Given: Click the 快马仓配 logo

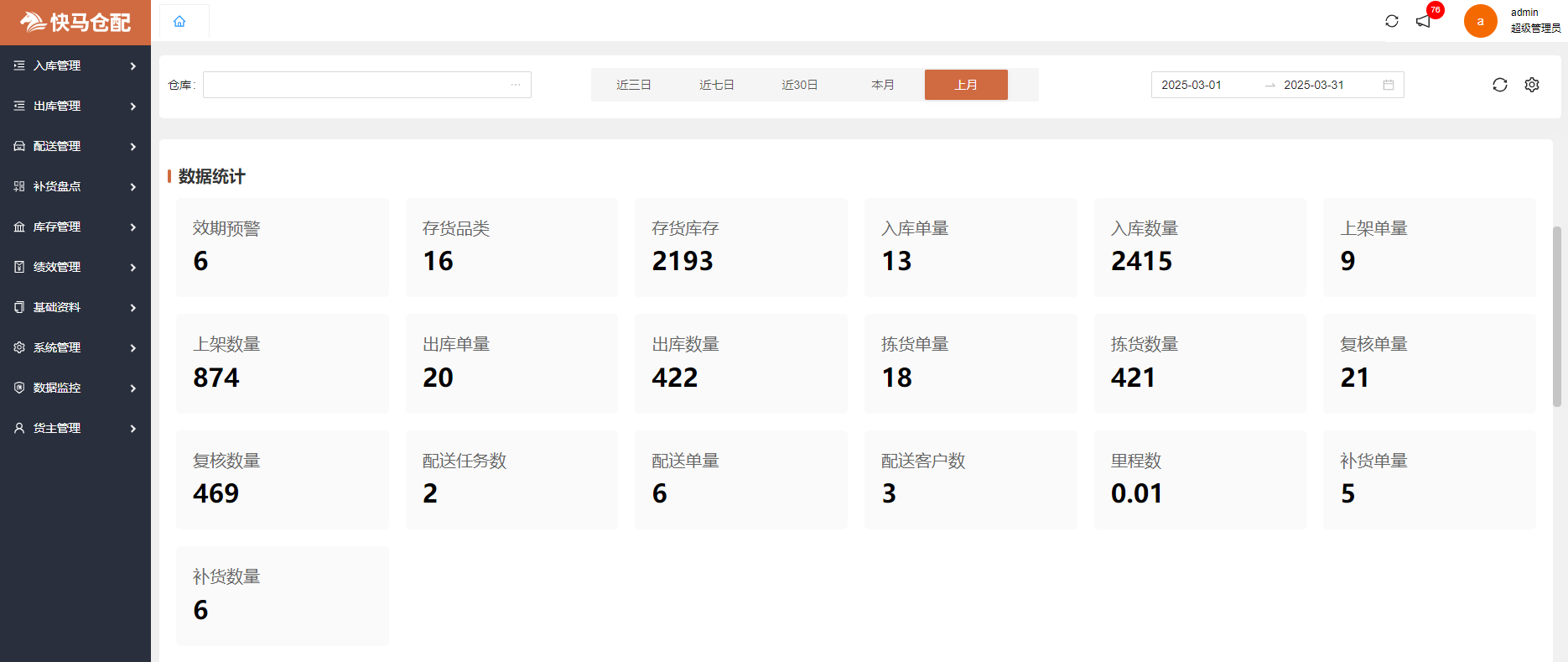Looking at the screenshot, I should pos(75,22).
